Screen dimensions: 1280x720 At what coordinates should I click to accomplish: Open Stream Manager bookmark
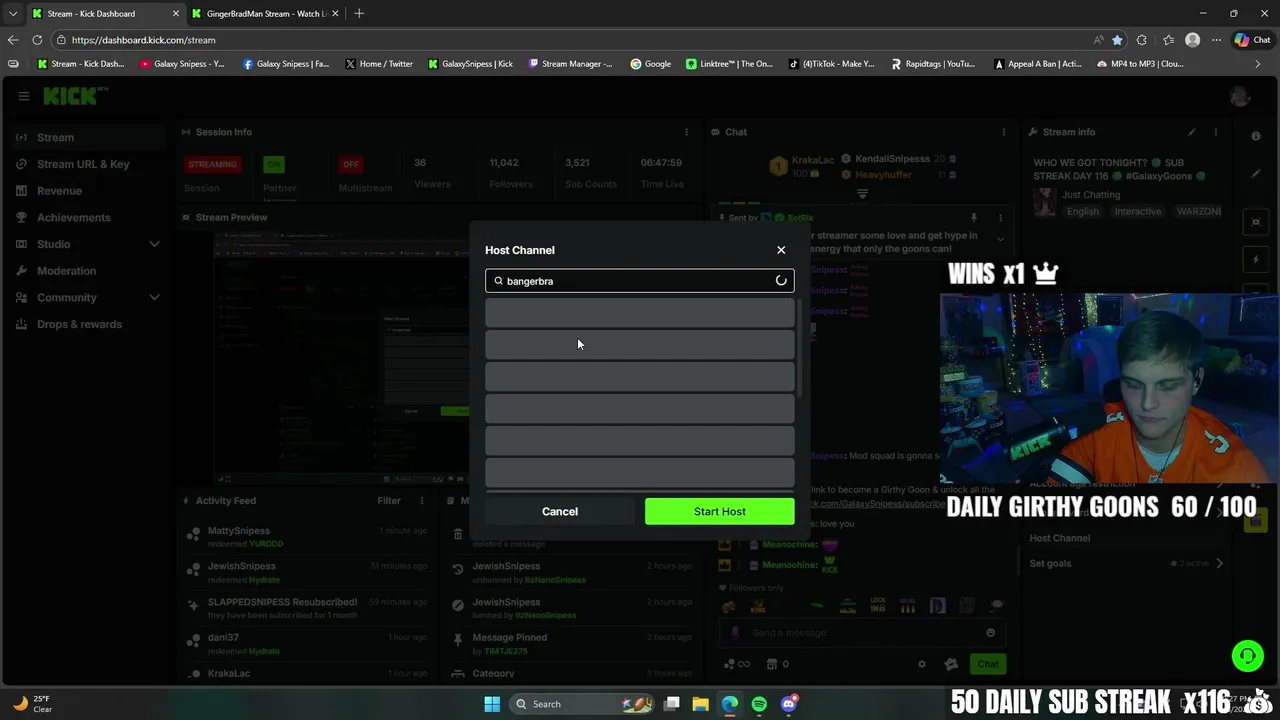point(570,64)
